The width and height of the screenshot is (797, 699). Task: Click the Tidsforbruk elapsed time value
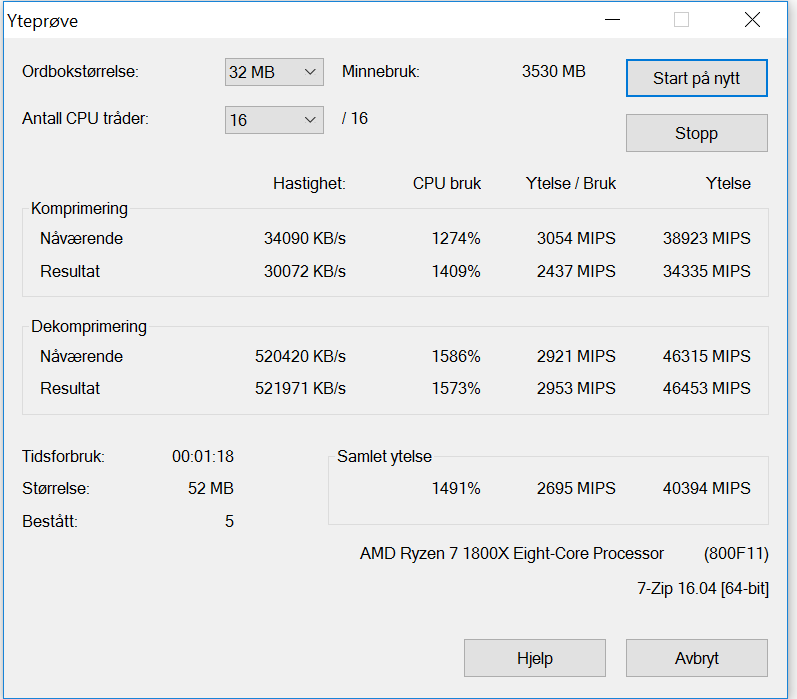tap(203, 457)
